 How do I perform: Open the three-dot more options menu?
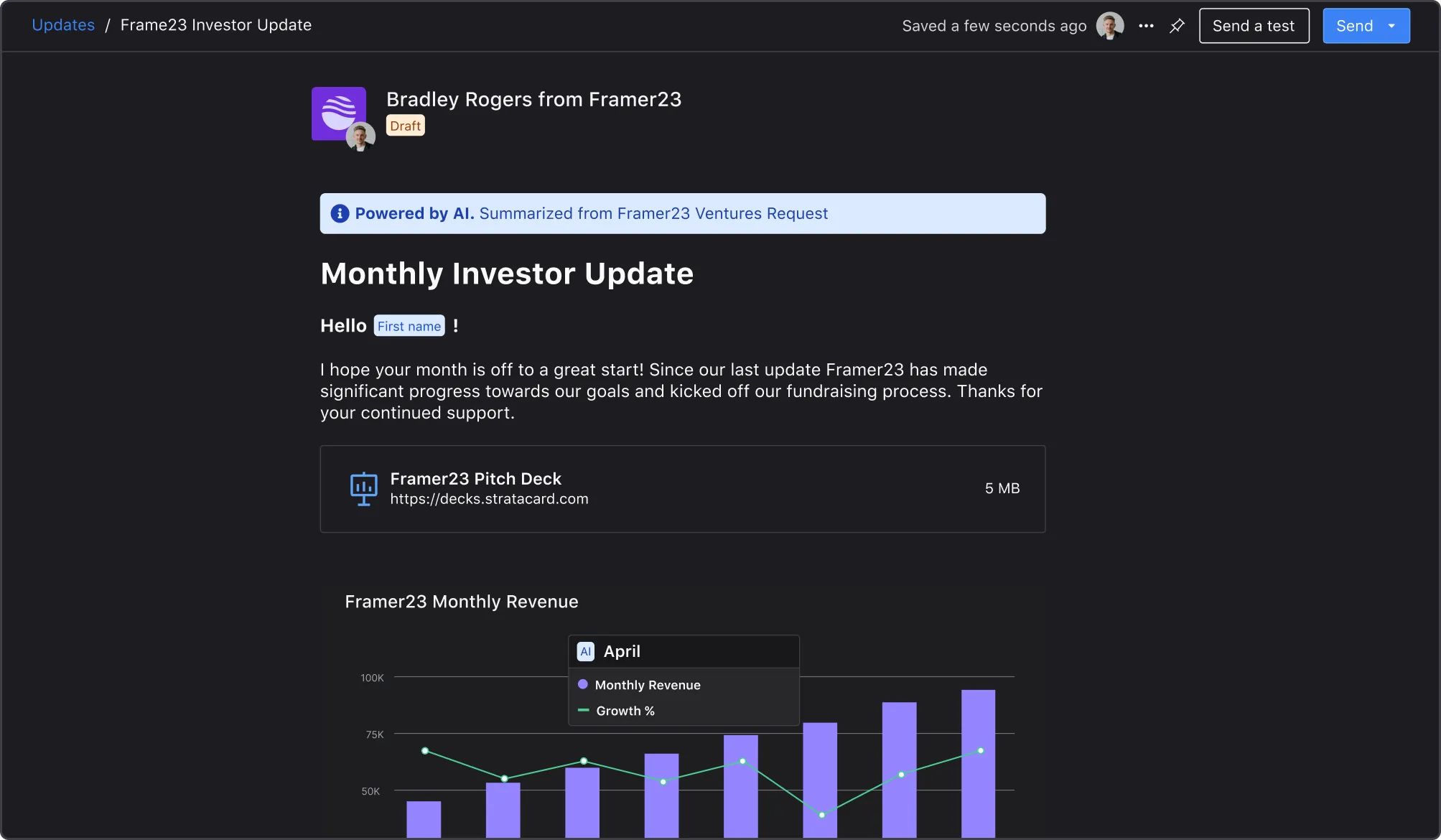(x=1146, y=26)
